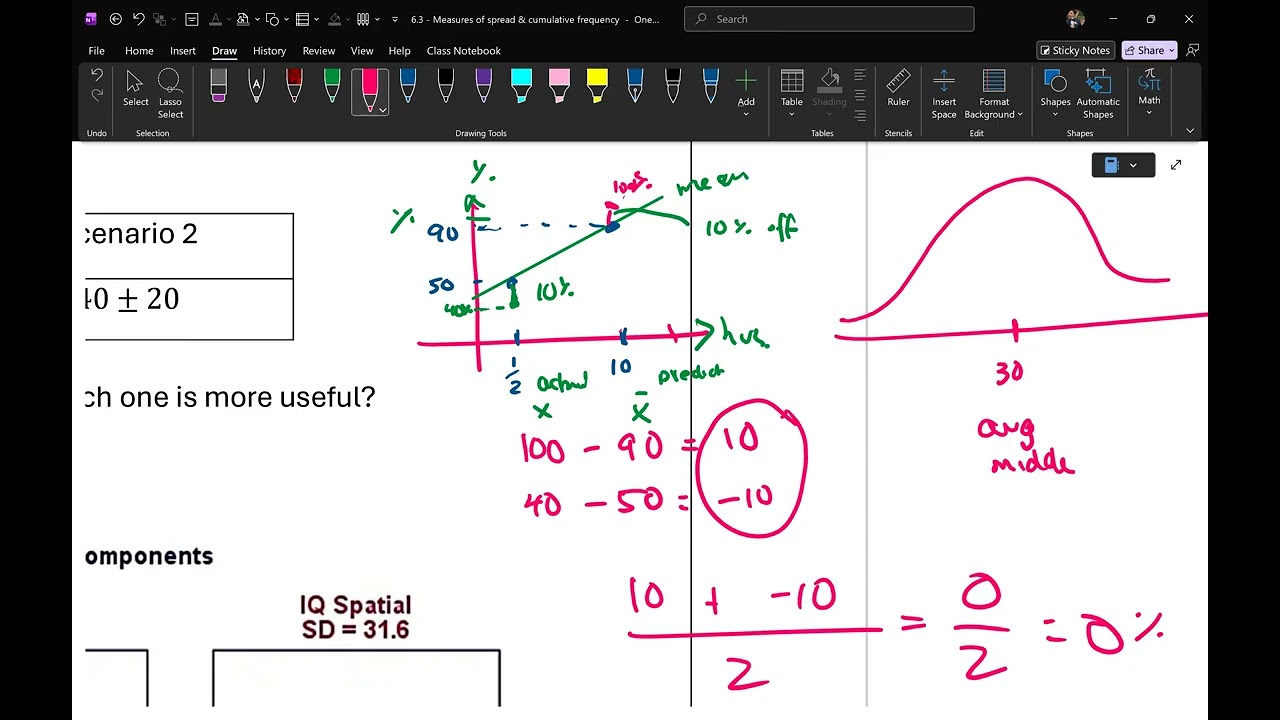Open the File menu
Image resolution: width=1280 pixels, height=720 pixels.
[x=96, y=51]
